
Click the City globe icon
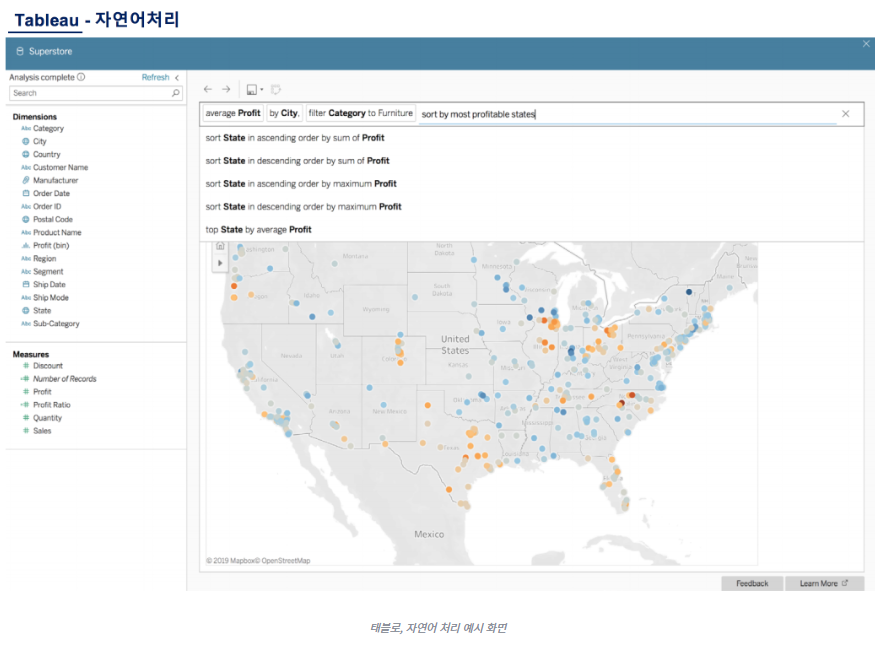(26, 142)
